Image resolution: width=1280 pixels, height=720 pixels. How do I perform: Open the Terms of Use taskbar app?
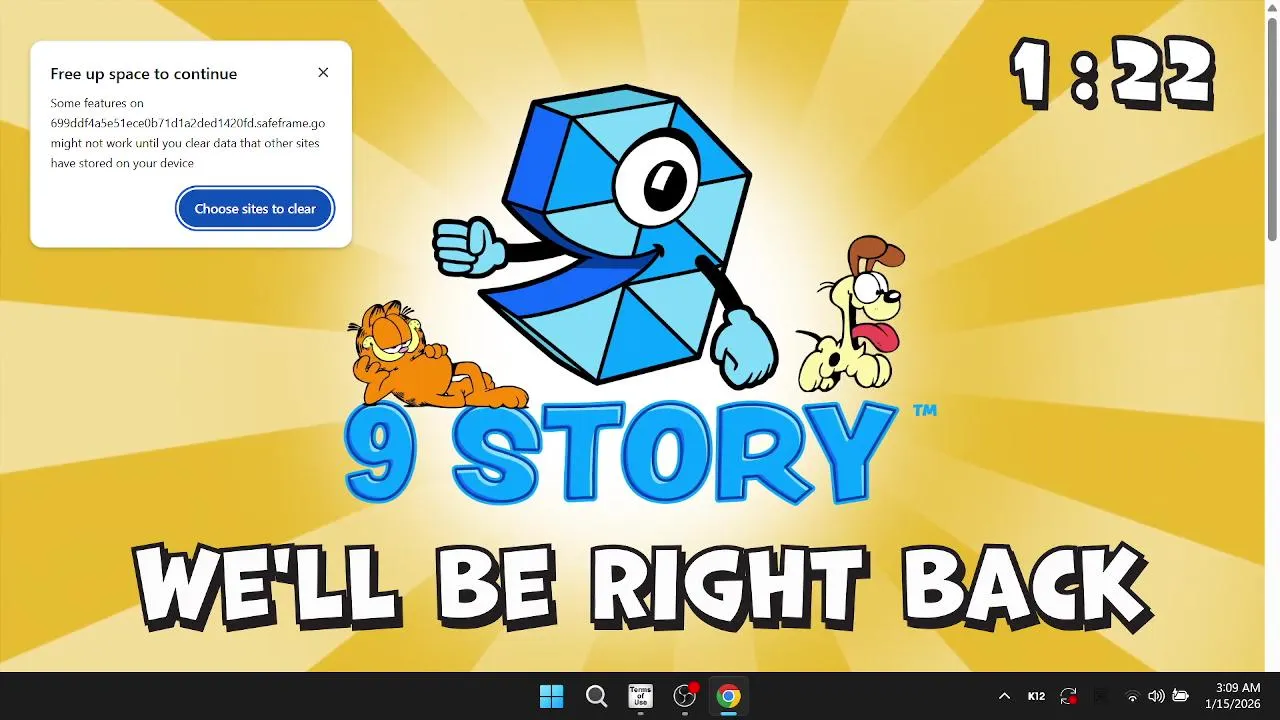point(640,696)
